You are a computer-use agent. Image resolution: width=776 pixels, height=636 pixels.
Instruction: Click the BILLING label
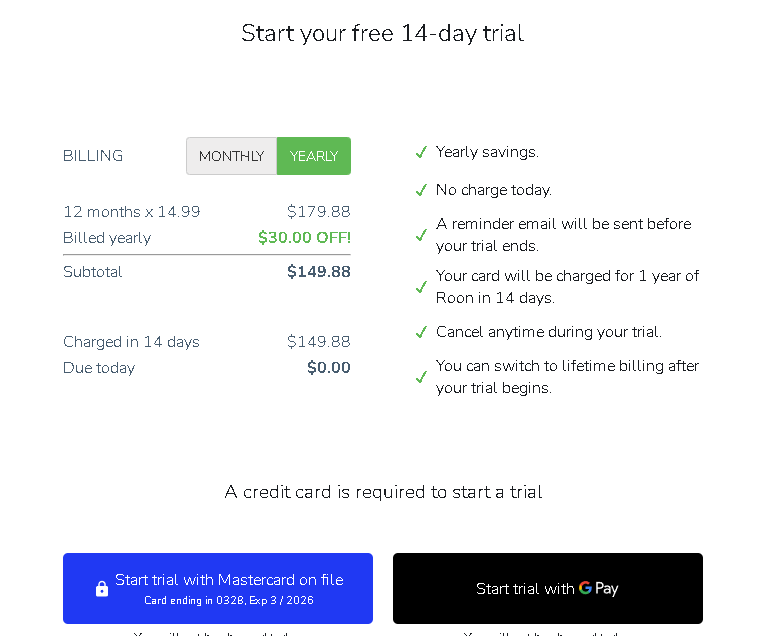[x=93, y=156]
